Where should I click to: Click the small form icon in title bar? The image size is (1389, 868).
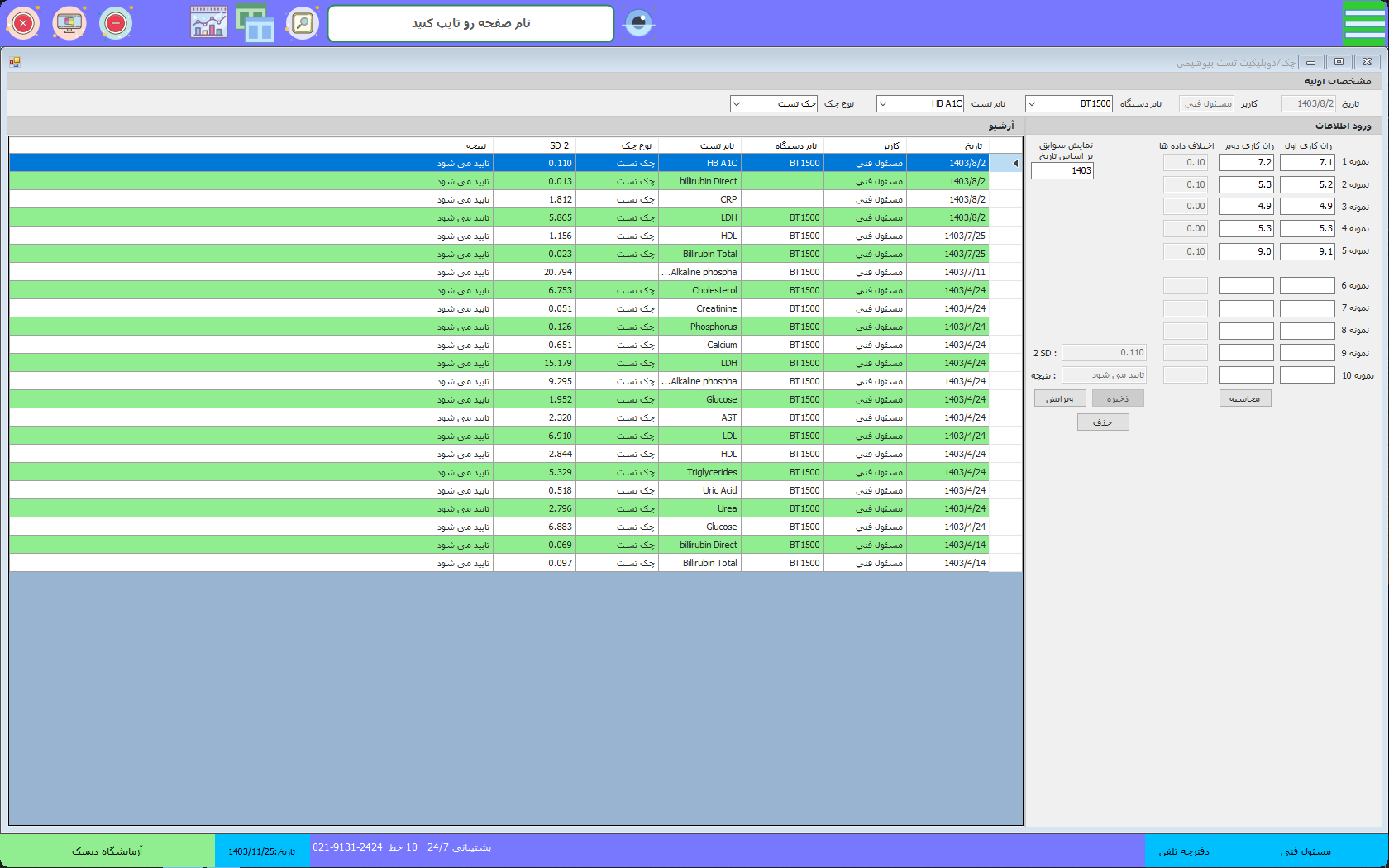click(x=15, y=62)
